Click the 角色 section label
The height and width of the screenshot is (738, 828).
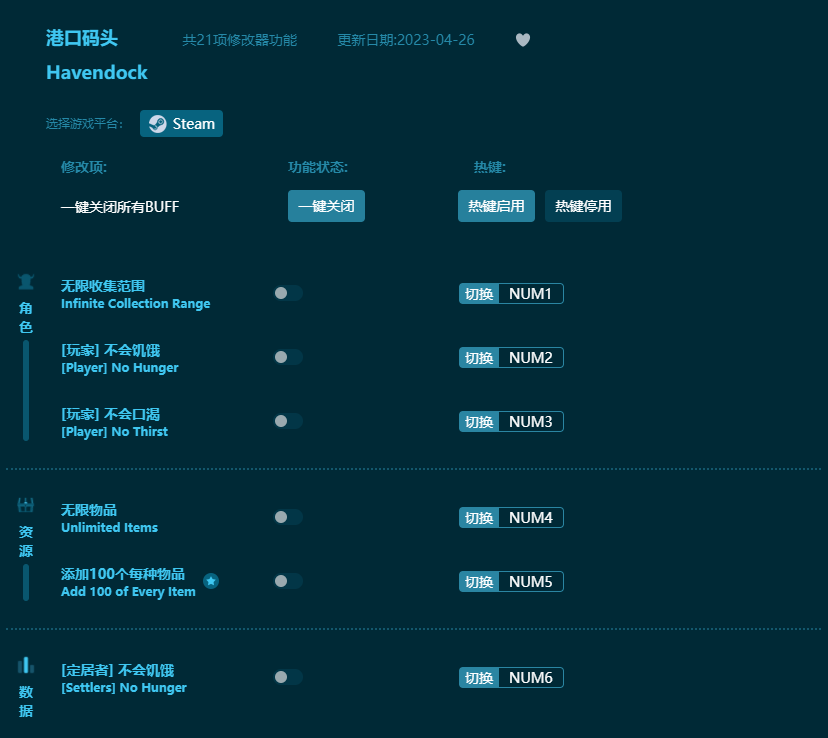click(x=26, y=318)
